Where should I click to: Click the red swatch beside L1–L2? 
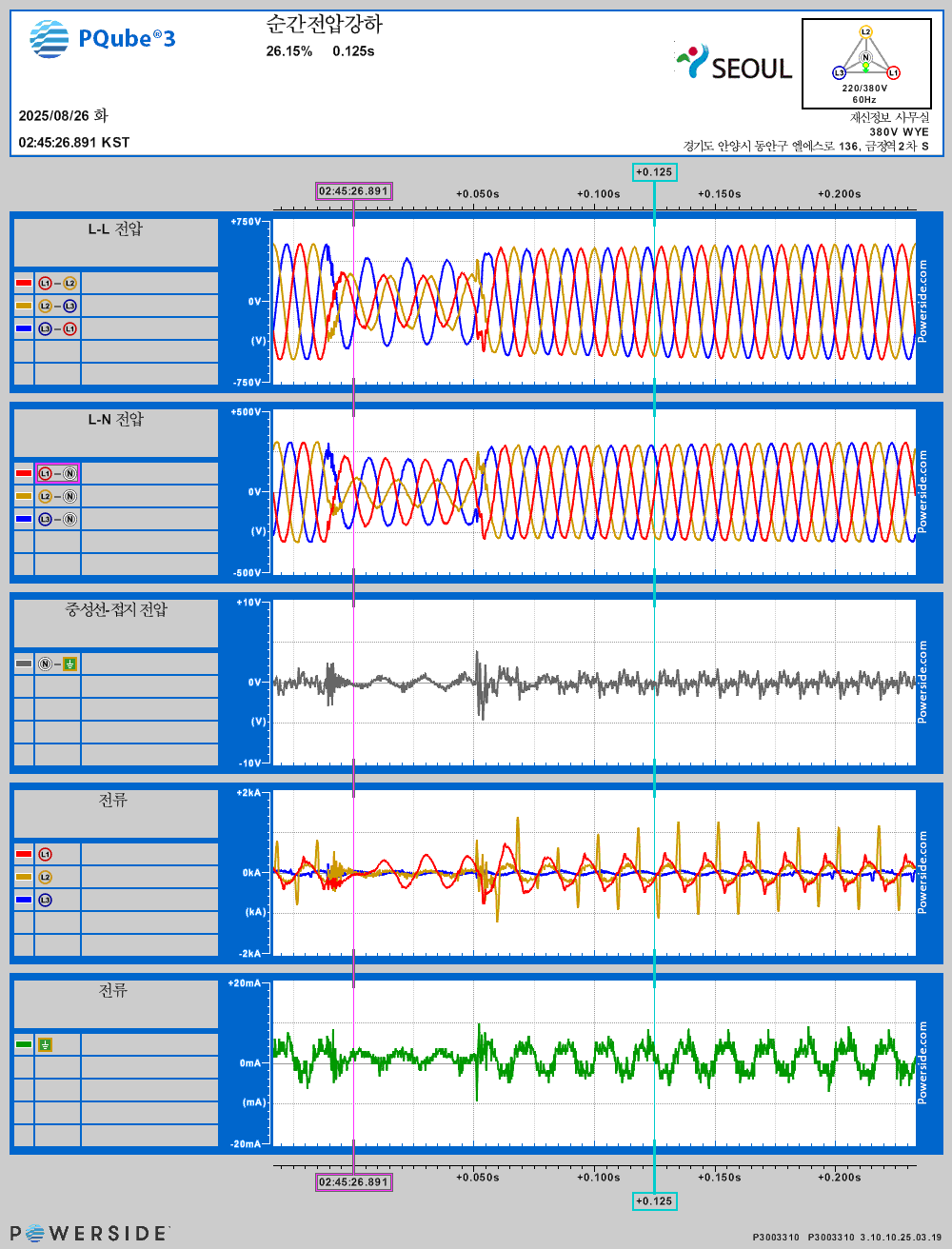(x=24, y=284)
